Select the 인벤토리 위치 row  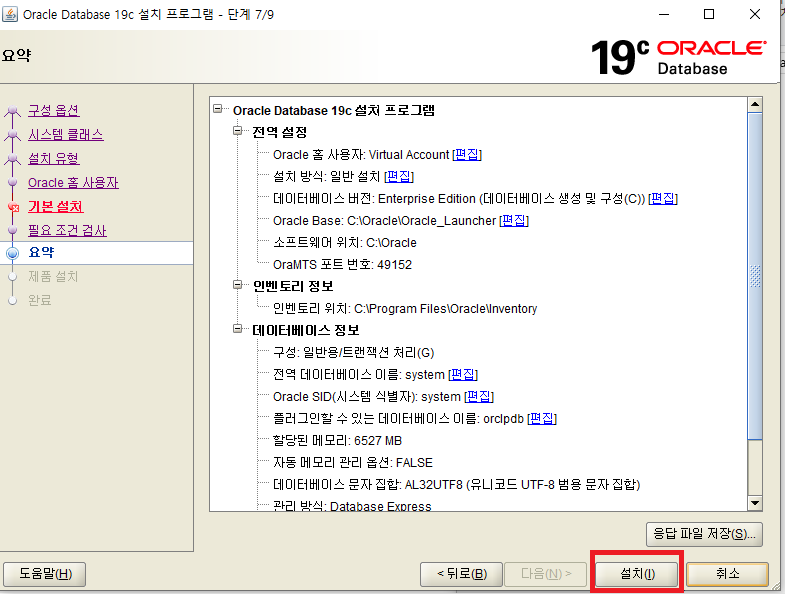(x=405, y=309)
